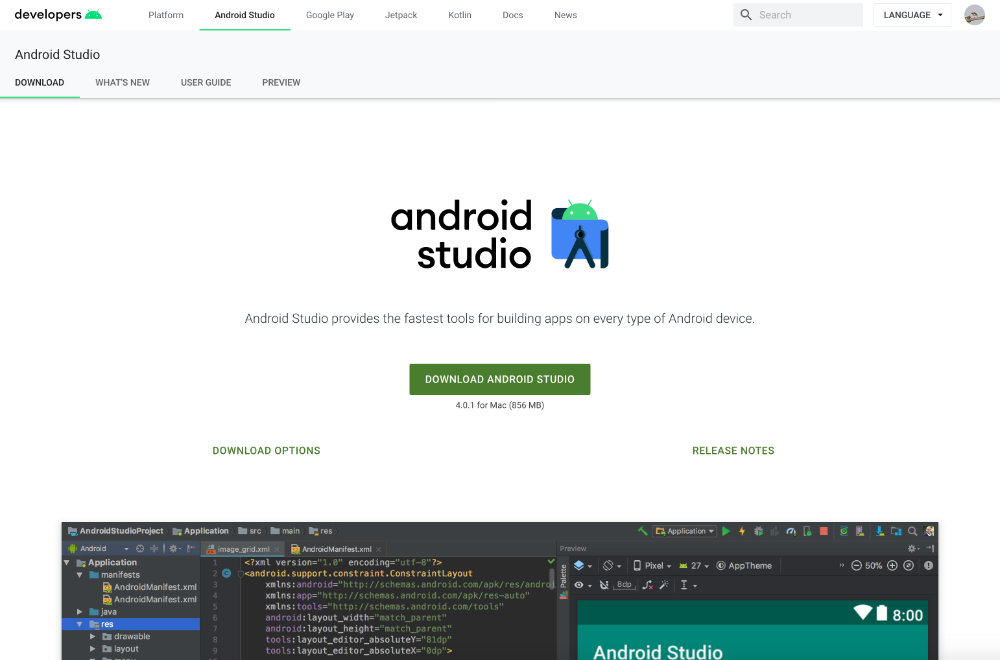Switch to the WHAT'S NEW tab
The image size is (1000, 660).
tap(122, 82)
